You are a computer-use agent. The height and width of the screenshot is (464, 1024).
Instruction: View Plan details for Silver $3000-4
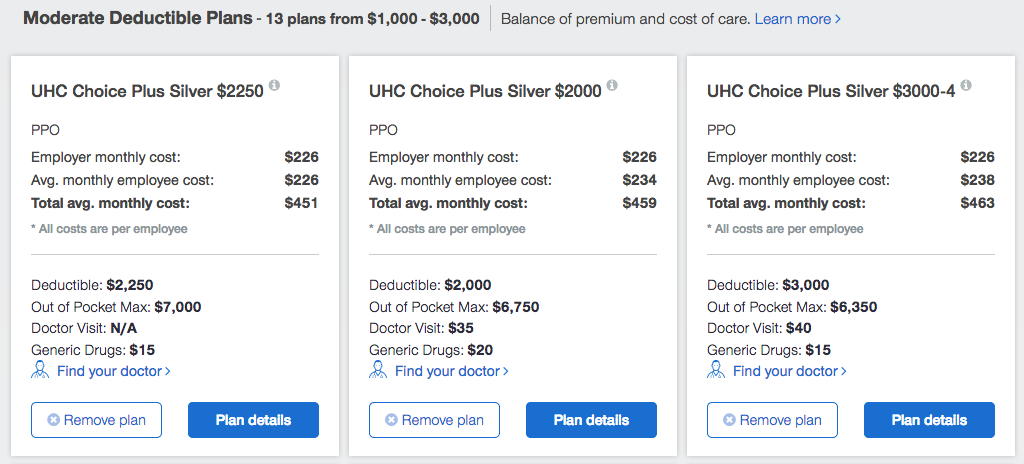click(x=929, y=420)
